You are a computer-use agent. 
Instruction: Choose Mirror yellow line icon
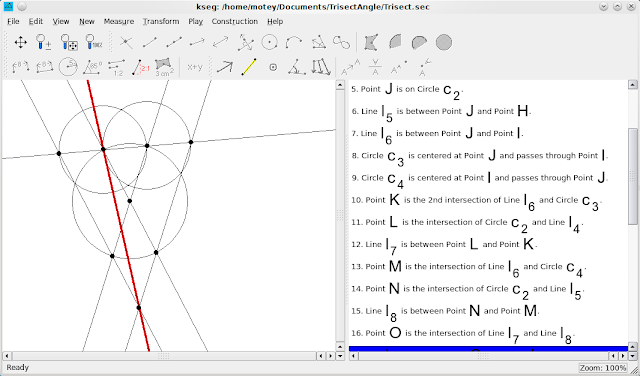[249, 67]
